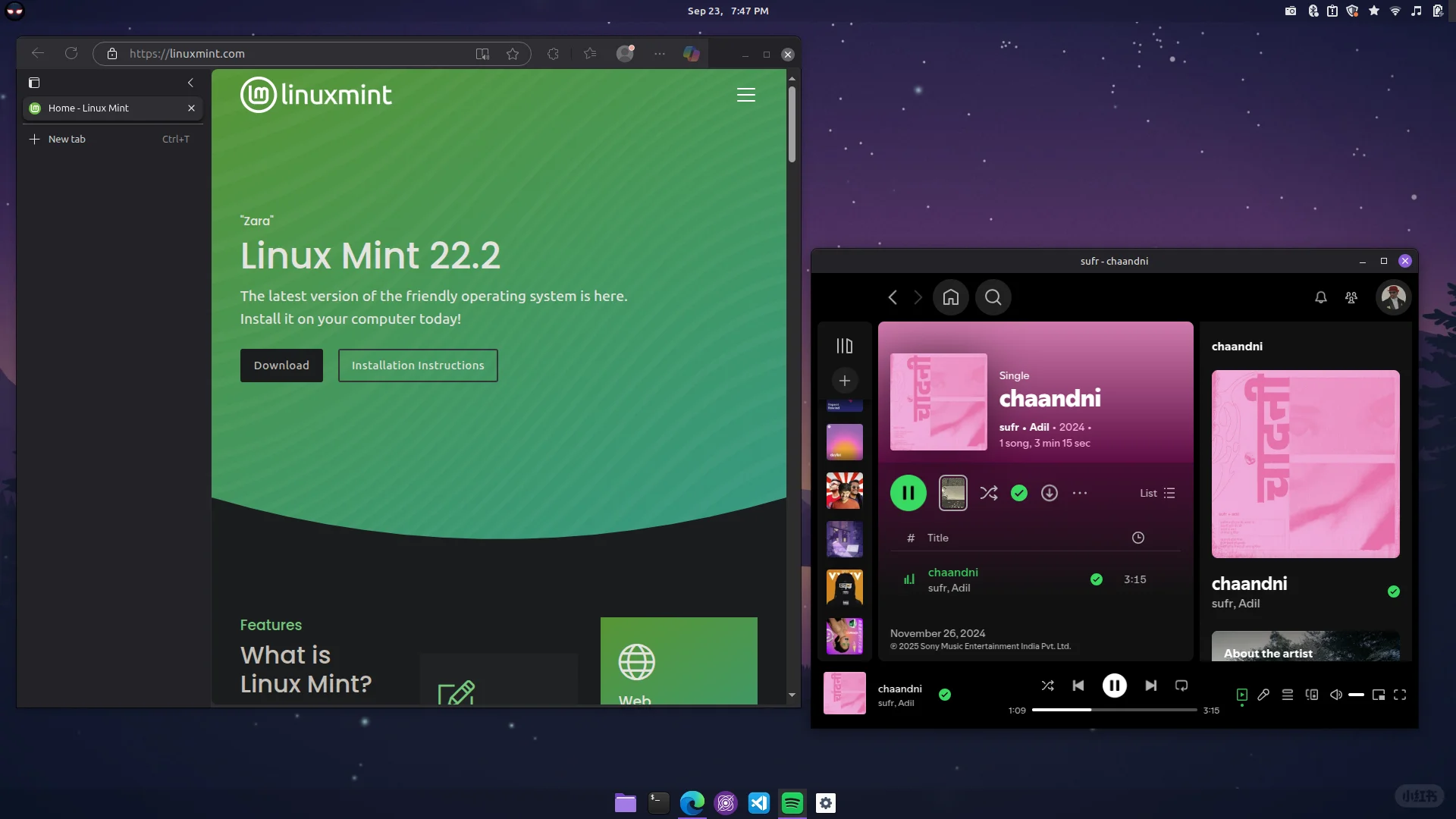This screenshot has width=1456, height=819.
Task: Open the browser extensions puzzle icon
Action: [x=553, y=54]
